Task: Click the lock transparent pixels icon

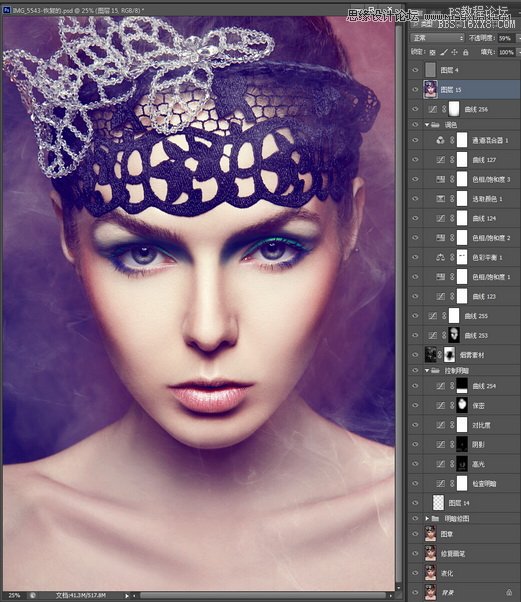Action: pyautogui.click(x=433, y=52)
